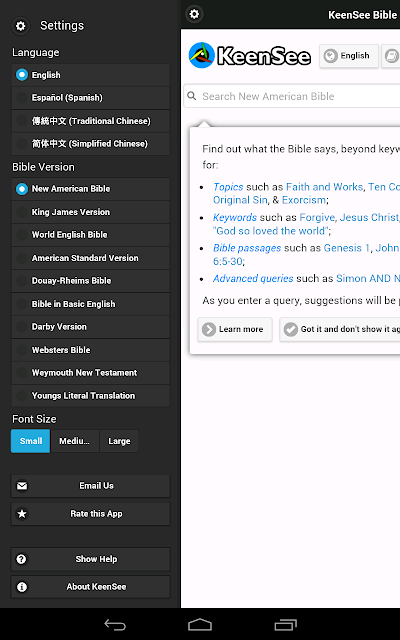Choose American Standard Version
Screen dimensions: 400x640
(90, 258)
